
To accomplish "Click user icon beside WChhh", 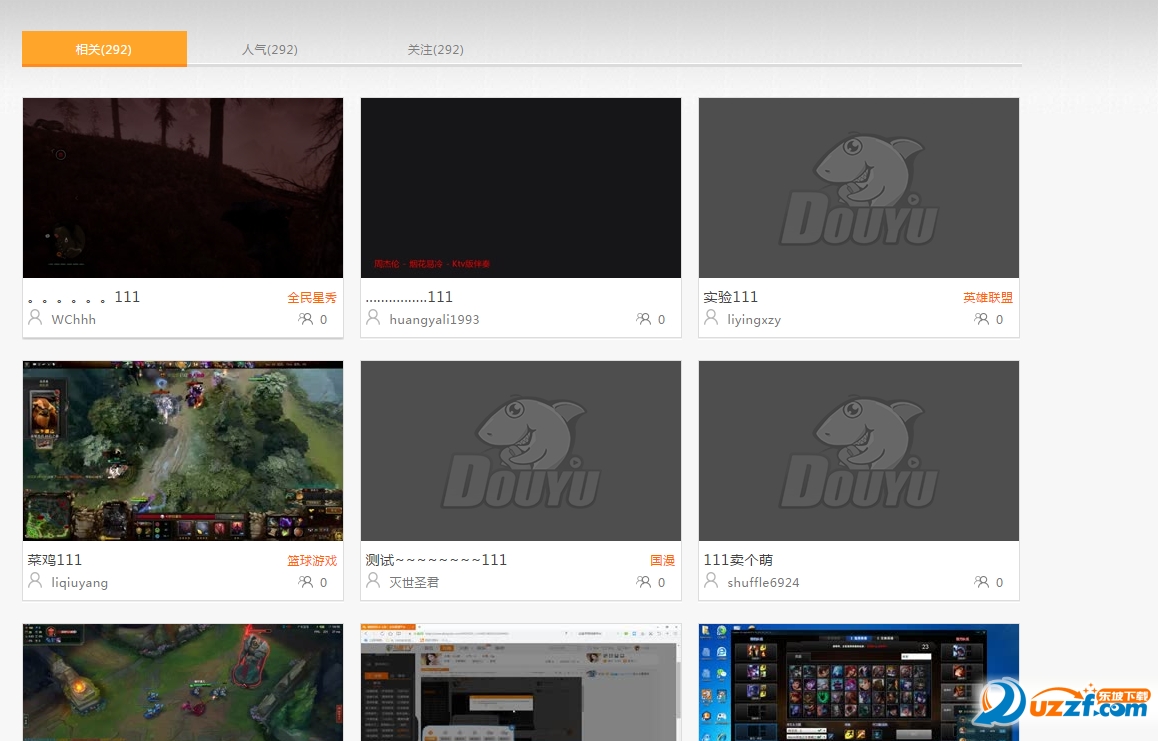I will (x=35, y=318).
